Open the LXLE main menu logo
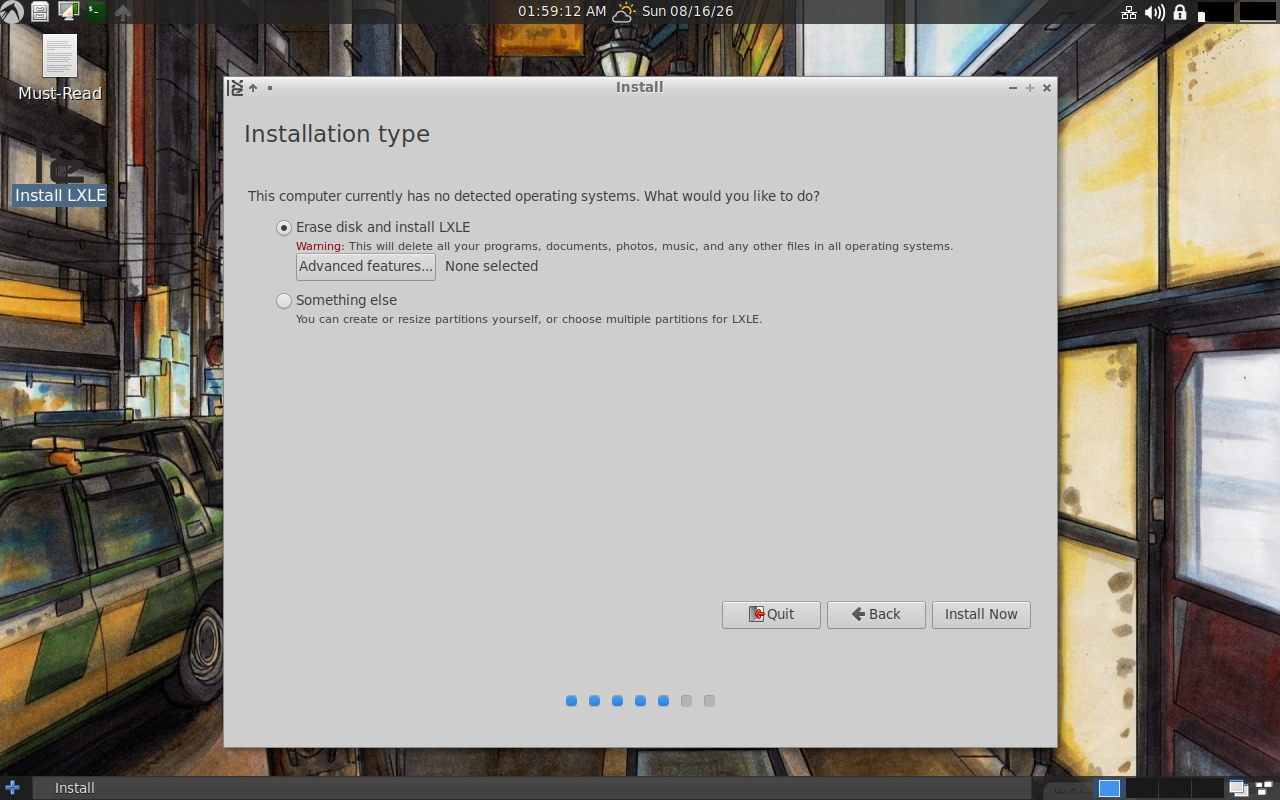This screenshot has width=1280, height=800. click(x=11, y=12)
